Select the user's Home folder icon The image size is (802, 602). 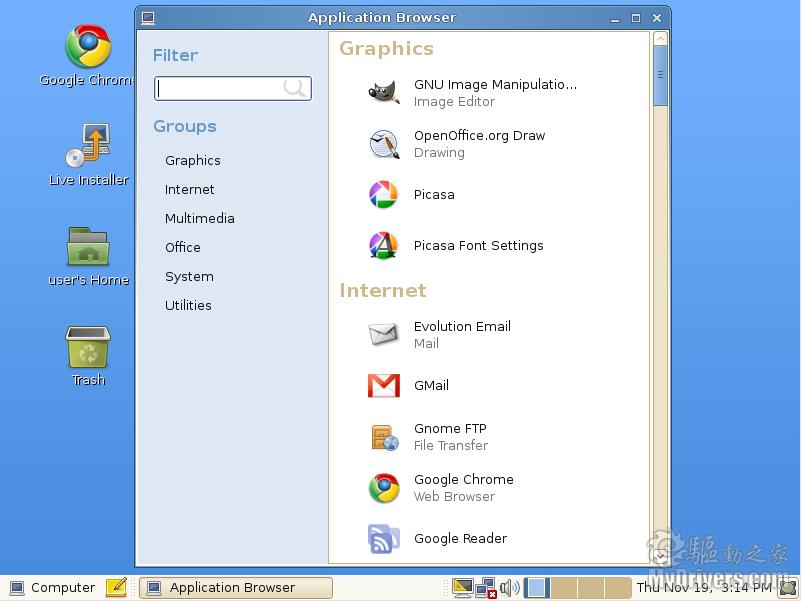click(88, 247)
